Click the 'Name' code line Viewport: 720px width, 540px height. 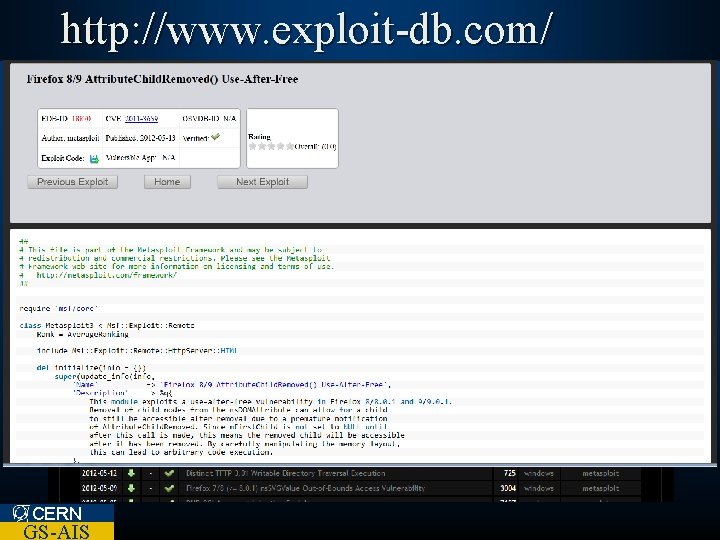click(232, 385)
